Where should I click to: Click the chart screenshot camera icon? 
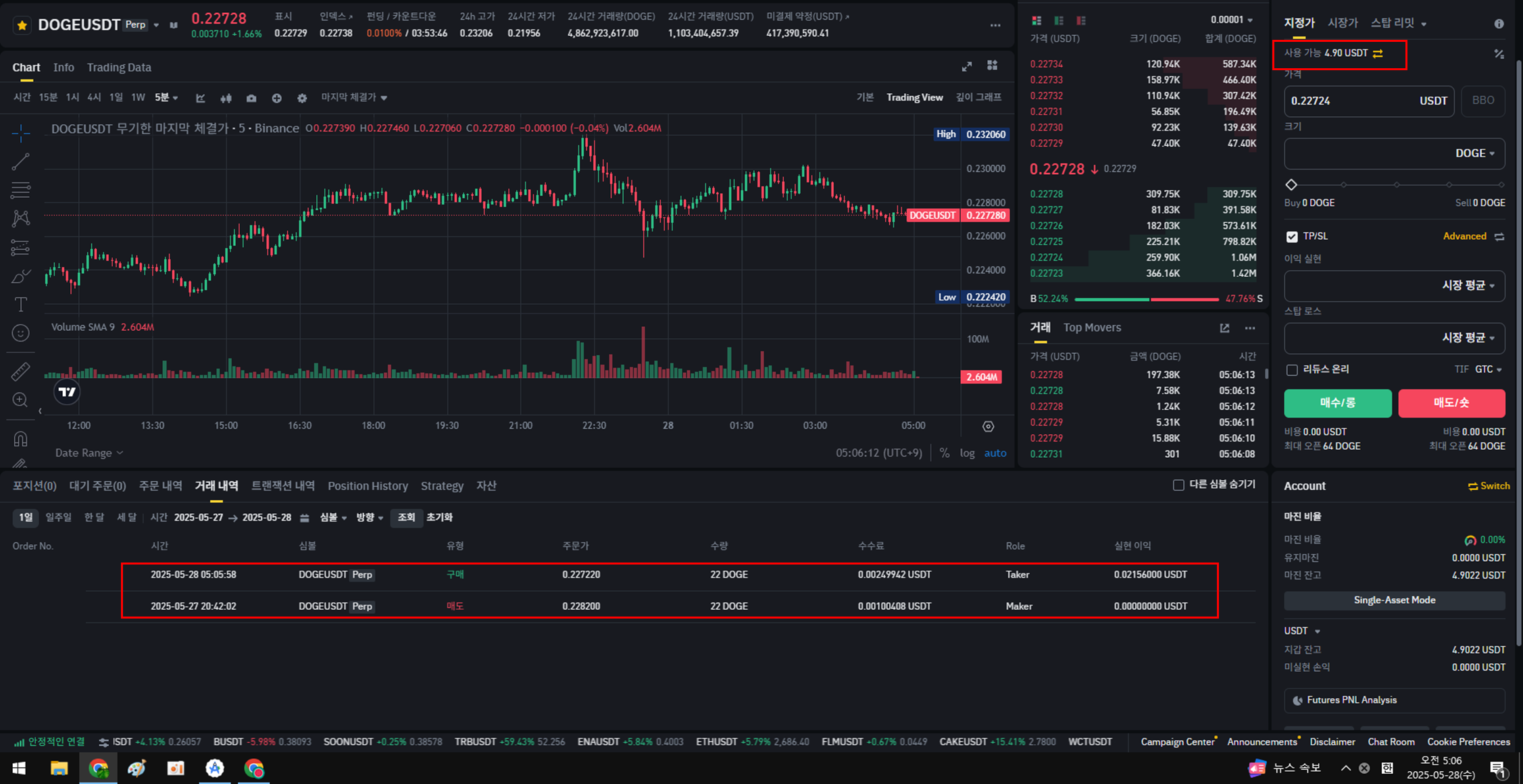tap(251, 98)
